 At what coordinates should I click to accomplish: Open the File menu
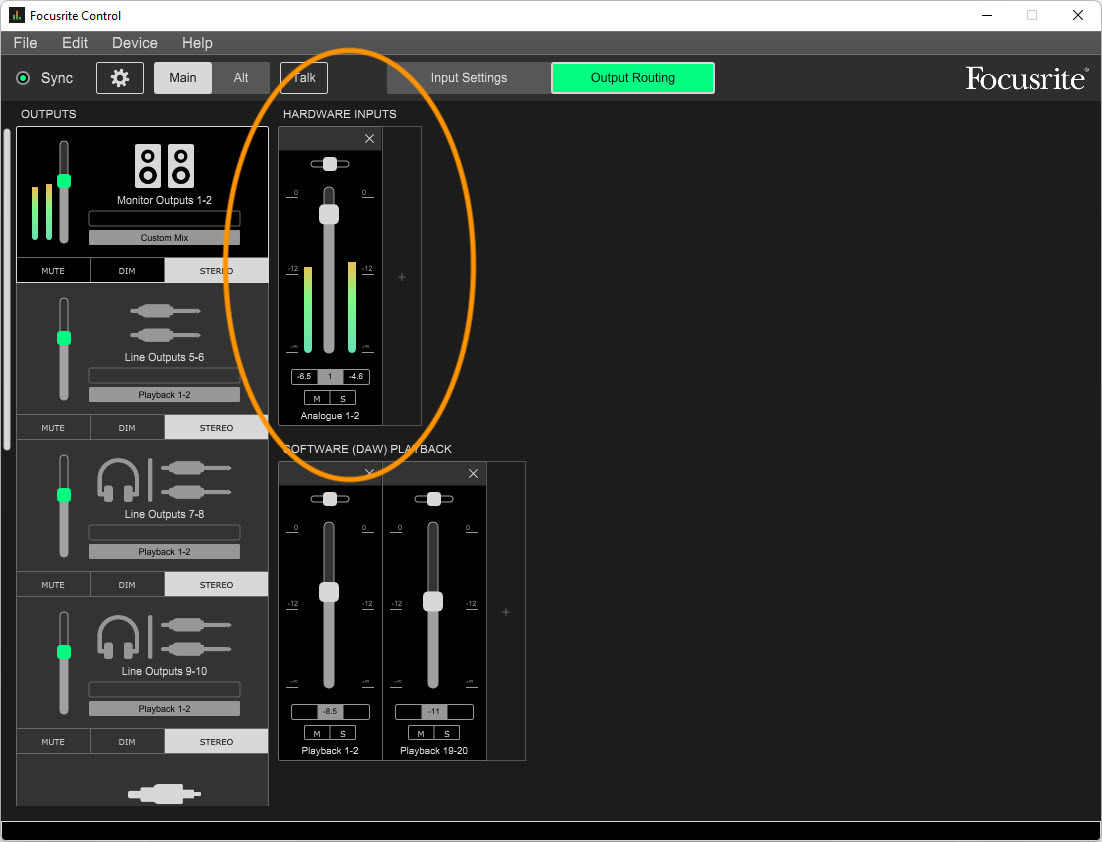click(25, 43)
